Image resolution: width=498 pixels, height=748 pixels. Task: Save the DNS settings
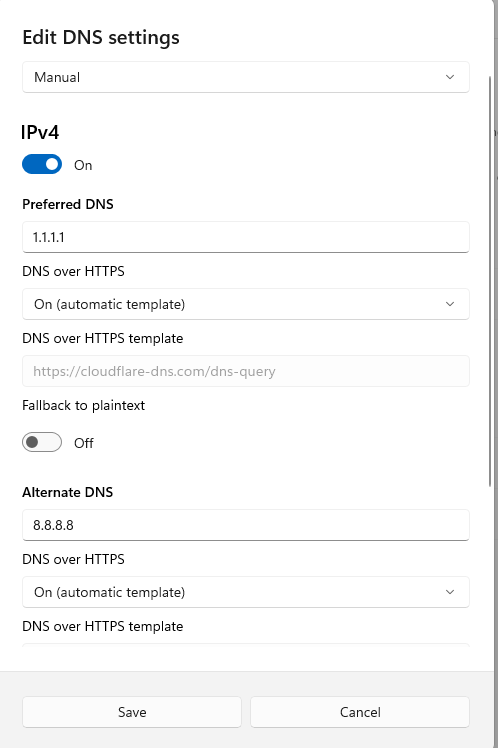[132, 712]
